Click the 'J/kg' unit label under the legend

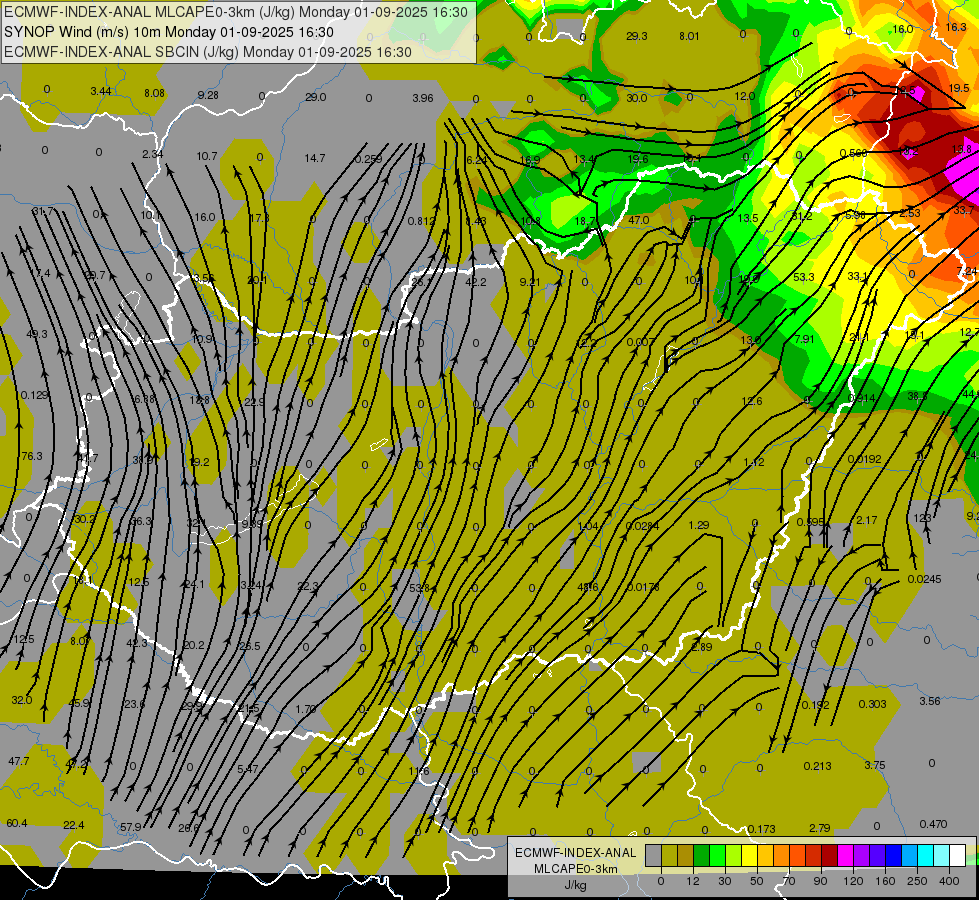576,885
